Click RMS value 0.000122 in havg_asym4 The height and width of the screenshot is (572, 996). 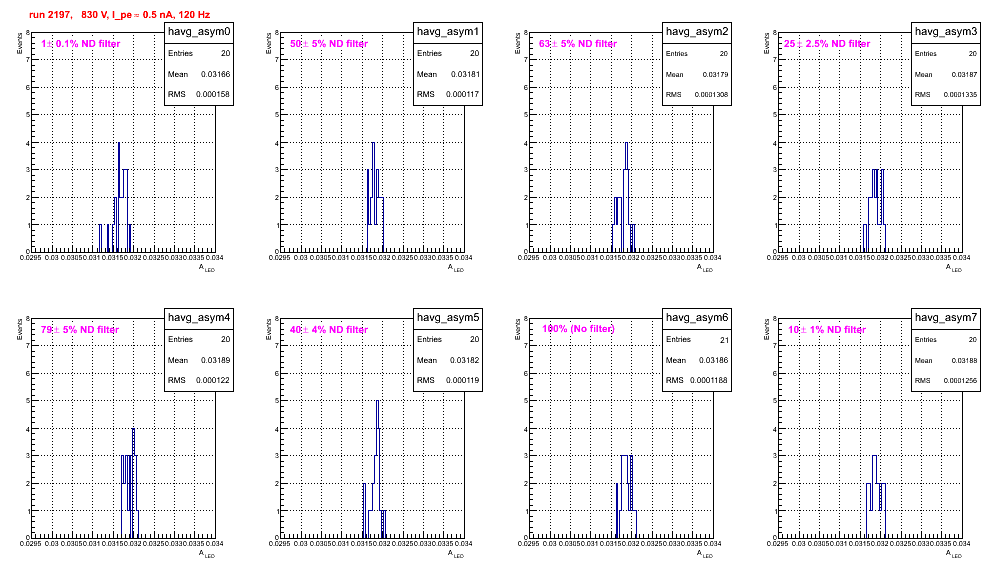[x=213, y=380]
